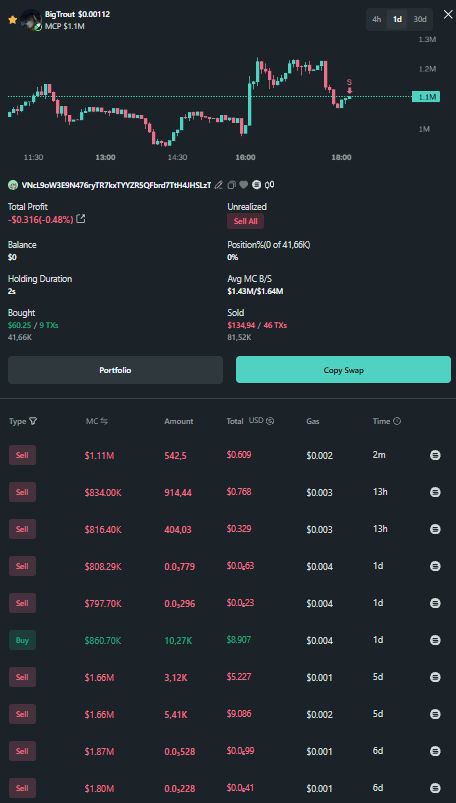The height and width of the screenshot is (803, 456).
Task: Open explorer link for the $1.80M sell
Action: point(435,788)
